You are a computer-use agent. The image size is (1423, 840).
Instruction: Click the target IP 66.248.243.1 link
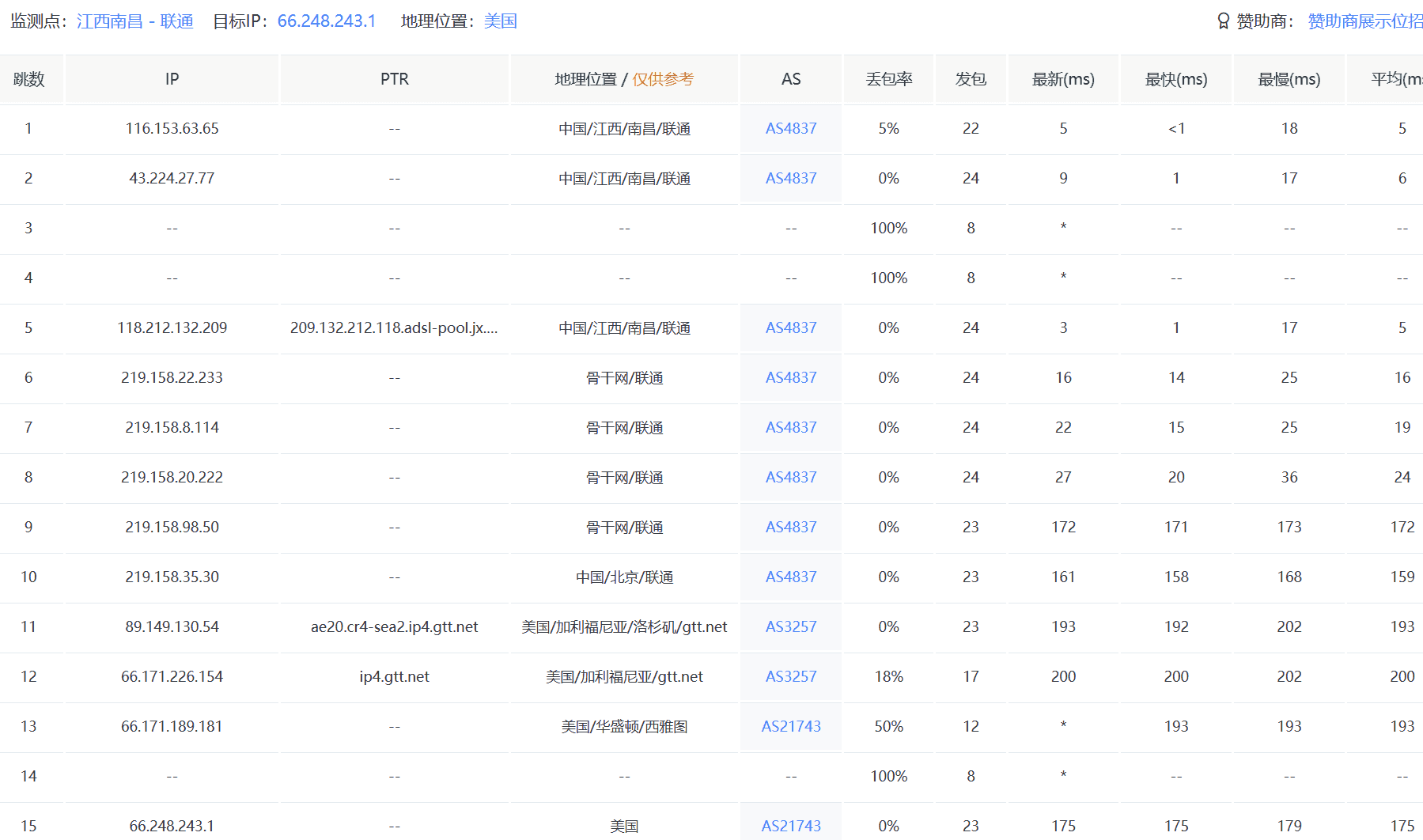[x=326, y=21]
